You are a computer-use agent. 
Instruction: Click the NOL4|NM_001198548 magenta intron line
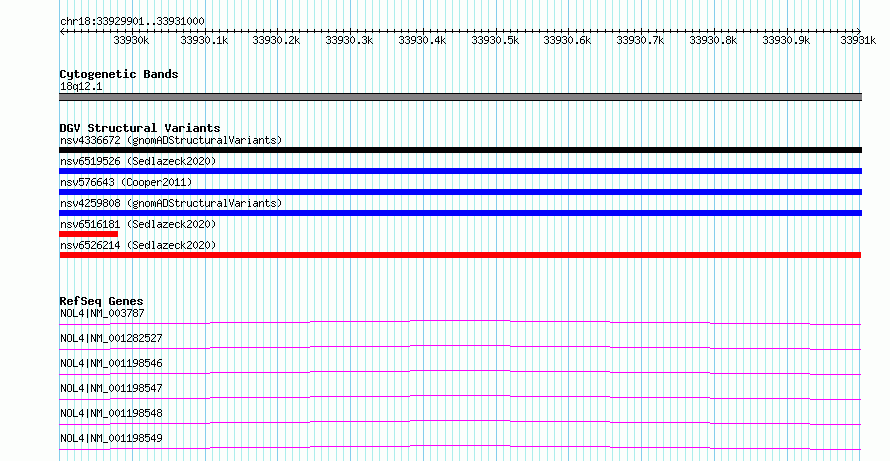(460, 422)
